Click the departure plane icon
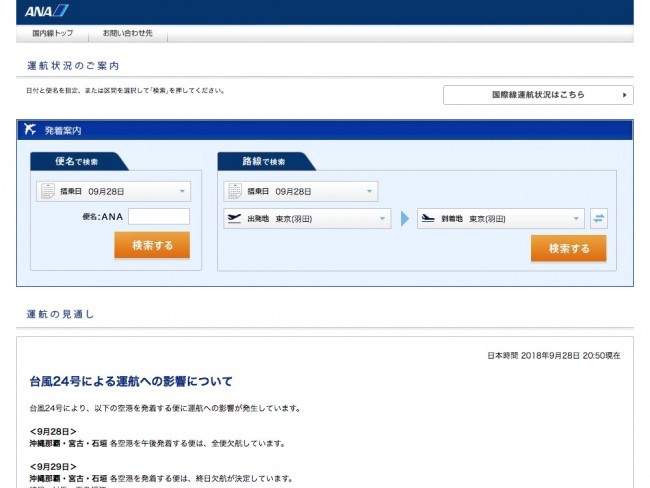The image size is (650, 488). pos(234,219)
